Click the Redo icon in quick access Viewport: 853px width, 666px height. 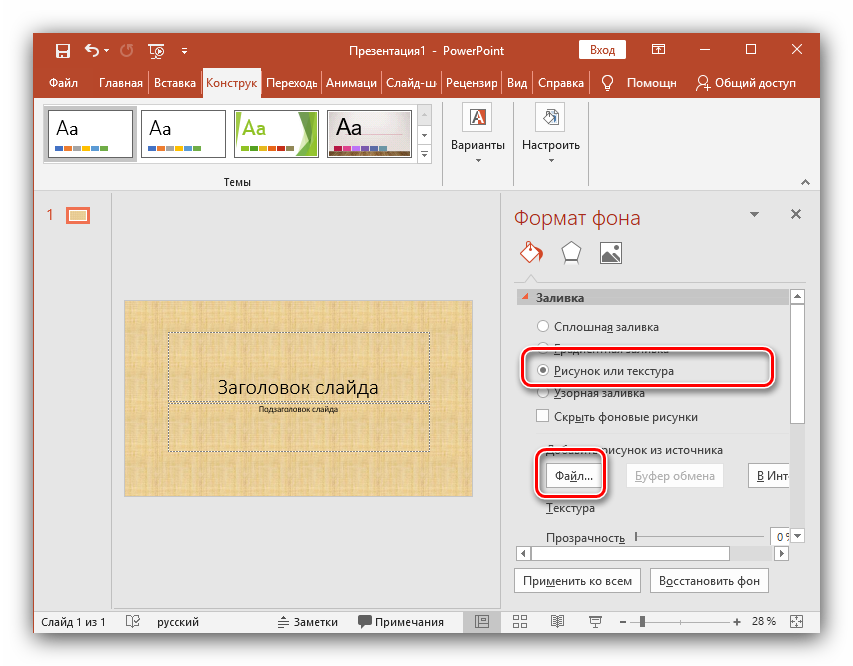click(x=126, y=51)
